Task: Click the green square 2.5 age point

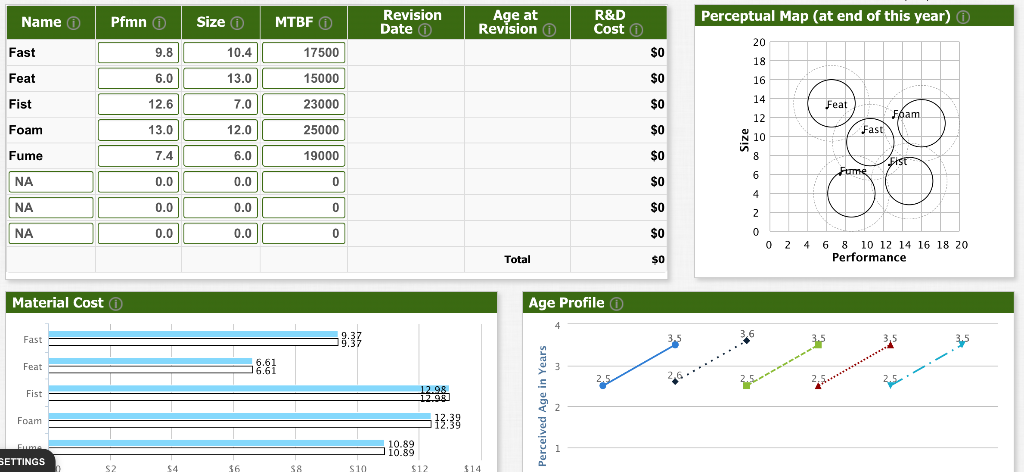Action: [x=746, y=386]
